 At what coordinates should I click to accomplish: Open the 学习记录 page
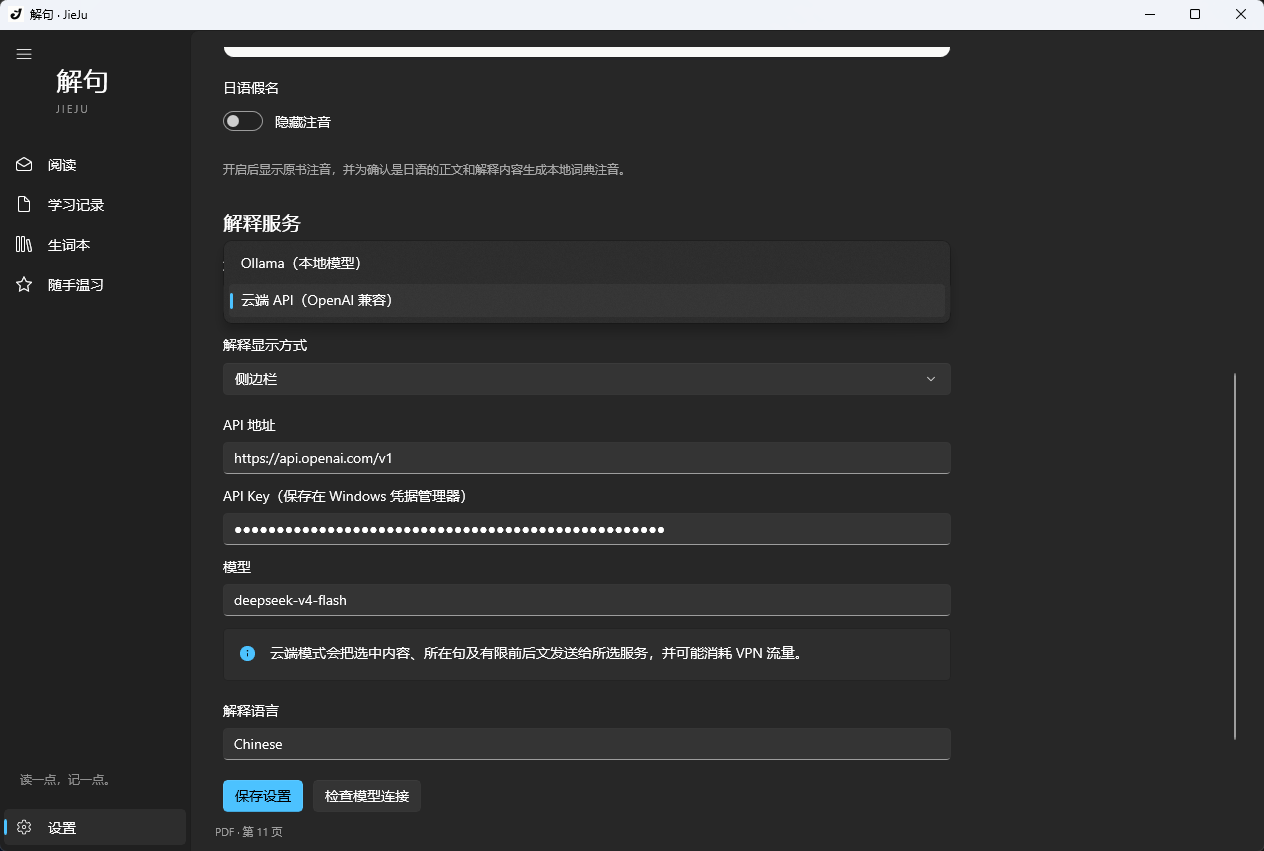click(x=95, y=205)
